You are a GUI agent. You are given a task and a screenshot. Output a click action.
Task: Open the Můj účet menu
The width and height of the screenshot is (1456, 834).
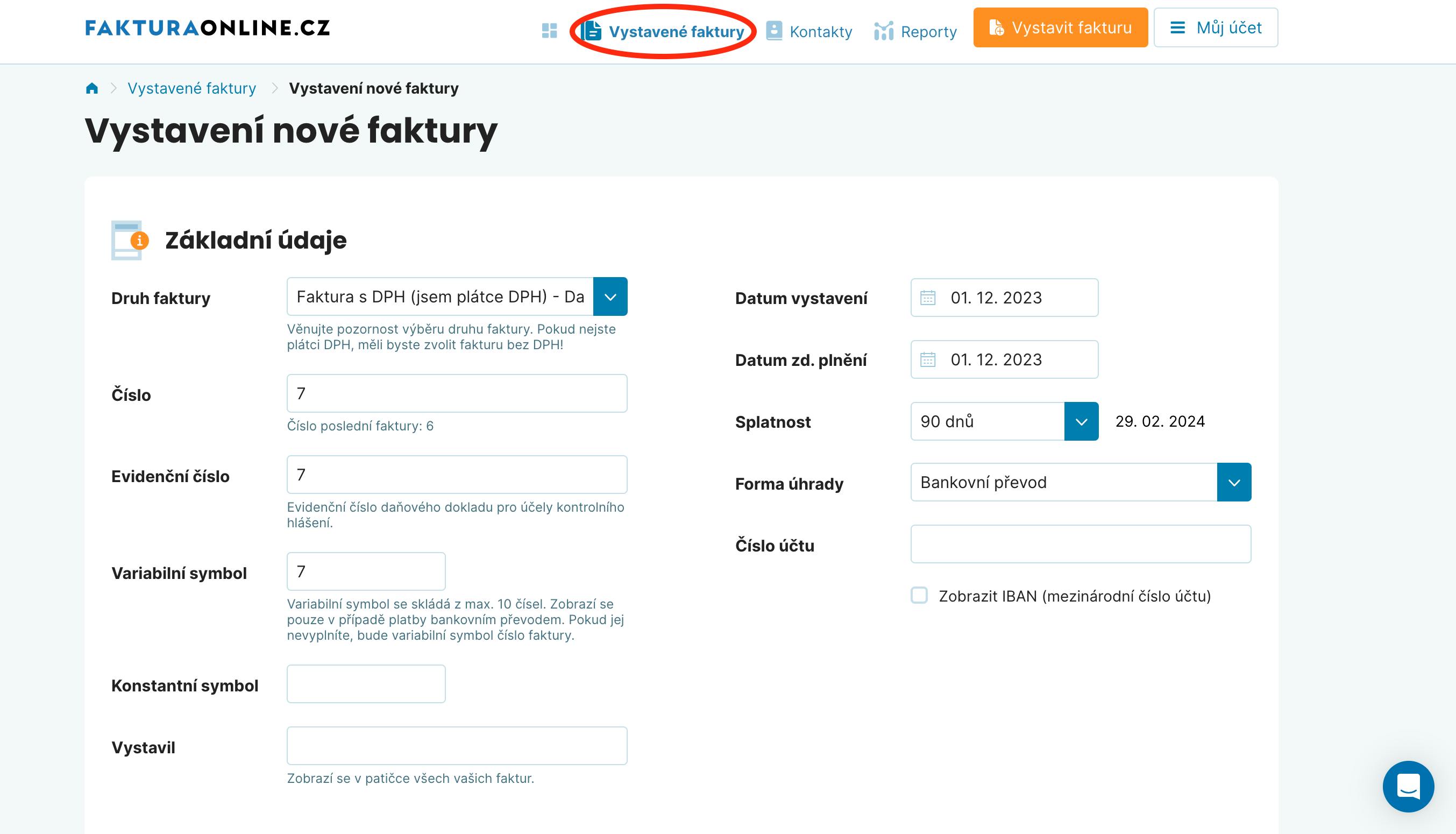point(1216,27)
